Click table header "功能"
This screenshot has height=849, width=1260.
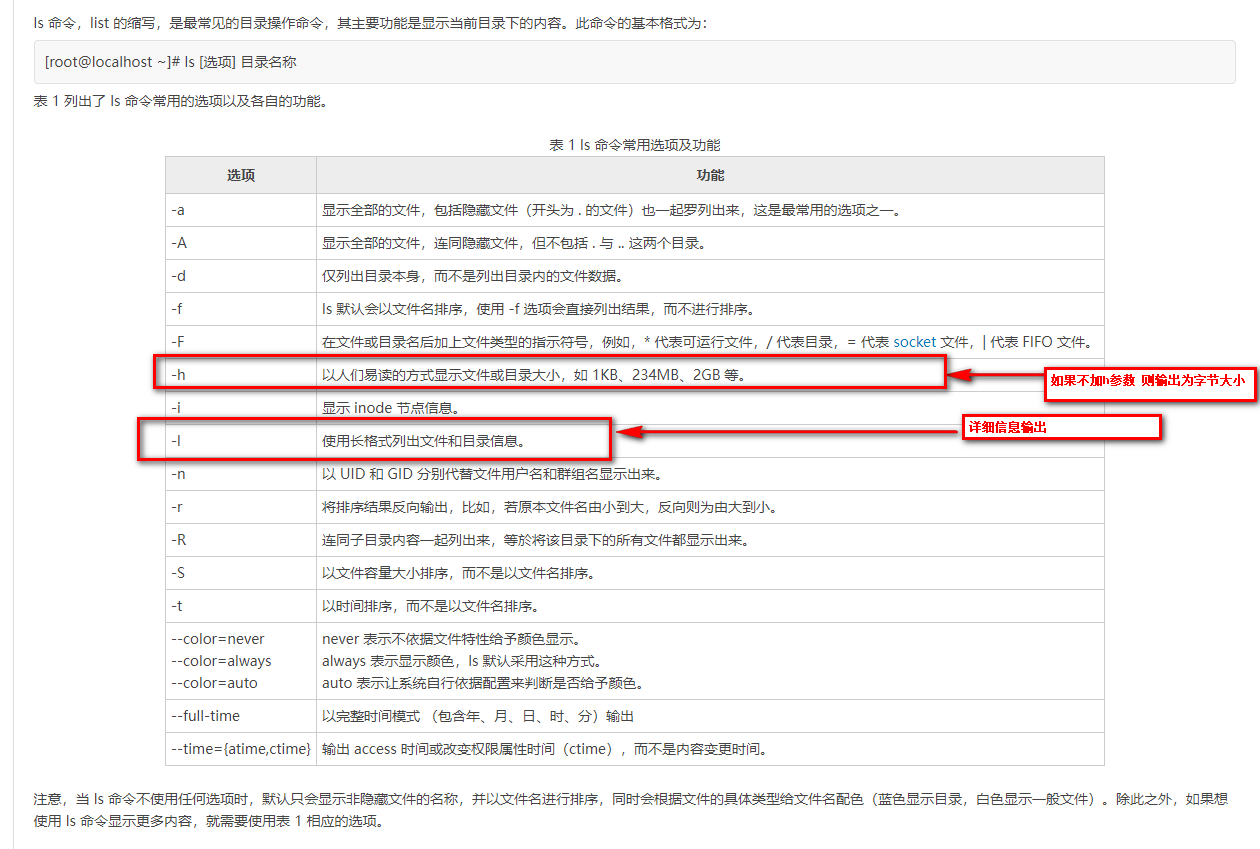[x=710, y=175]
